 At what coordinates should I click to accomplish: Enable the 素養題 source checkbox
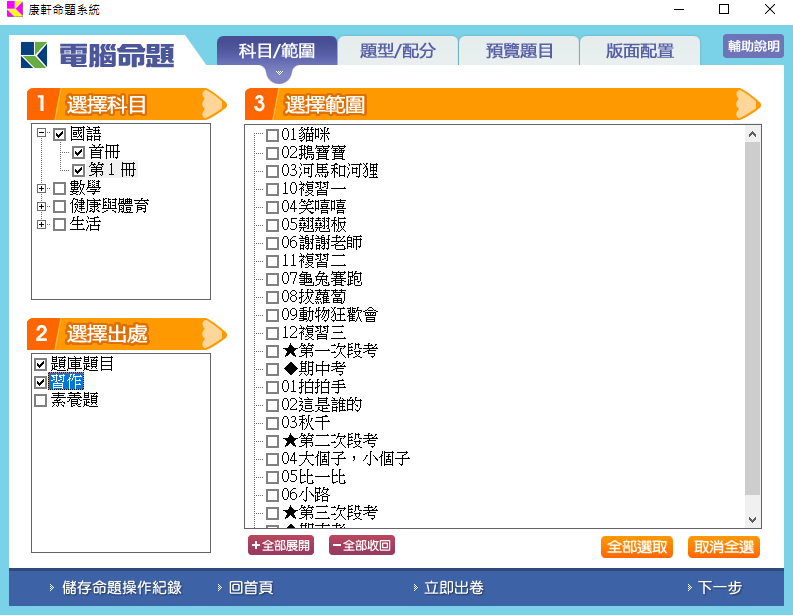point(41,400)
